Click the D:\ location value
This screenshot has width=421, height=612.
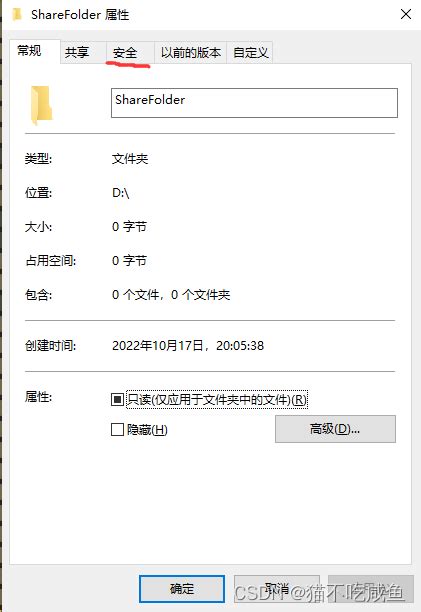pos(121,193)
